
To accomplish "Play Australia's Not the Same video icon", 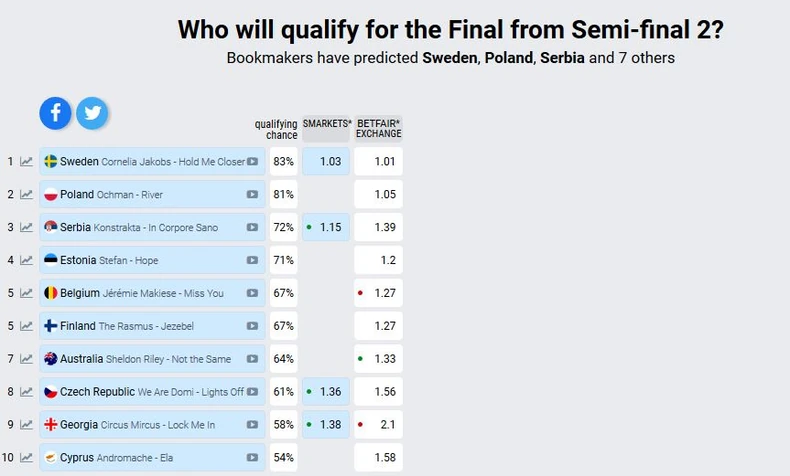I will (253, 359).
